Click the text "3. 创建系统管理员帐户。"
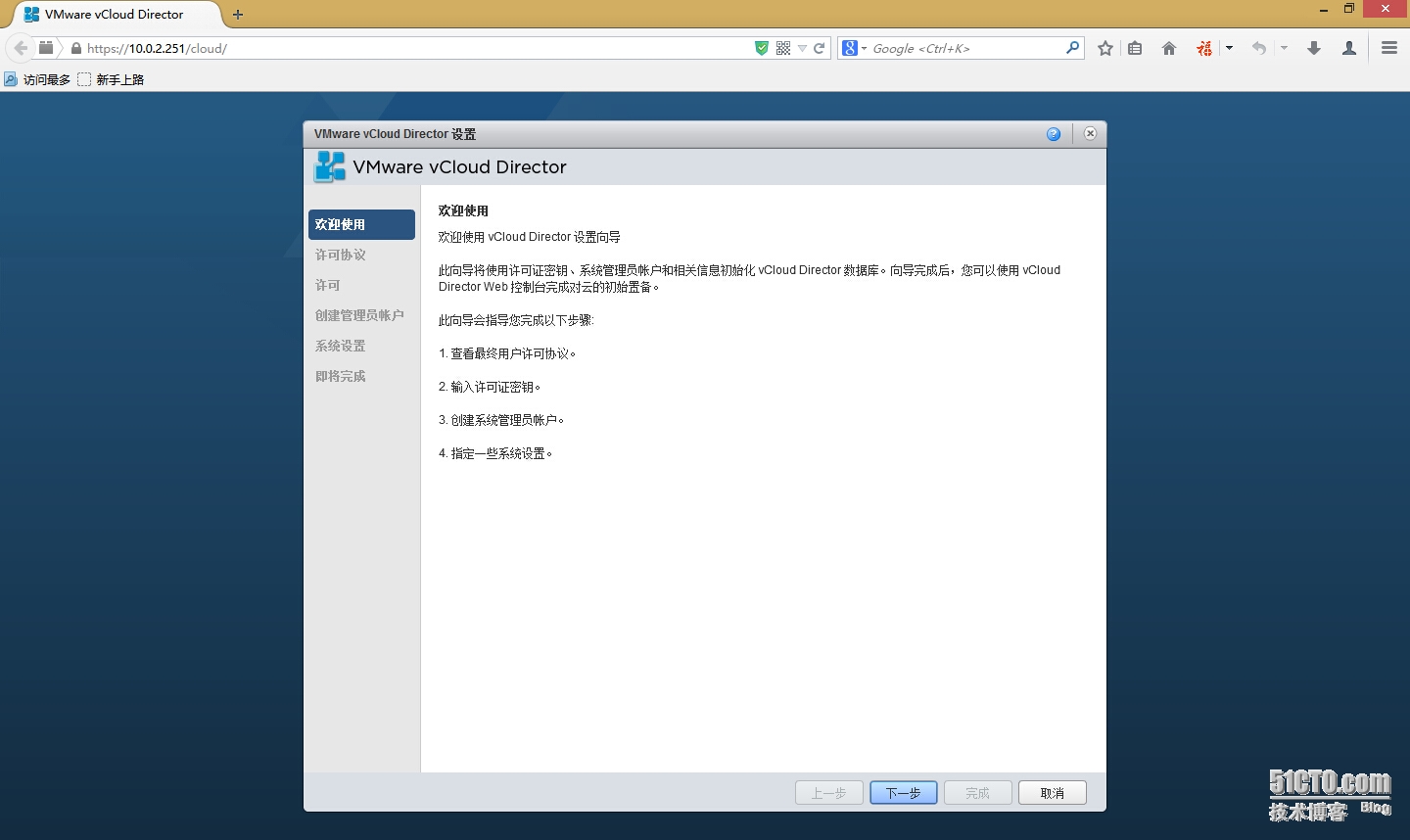 [x=501, y=420]
